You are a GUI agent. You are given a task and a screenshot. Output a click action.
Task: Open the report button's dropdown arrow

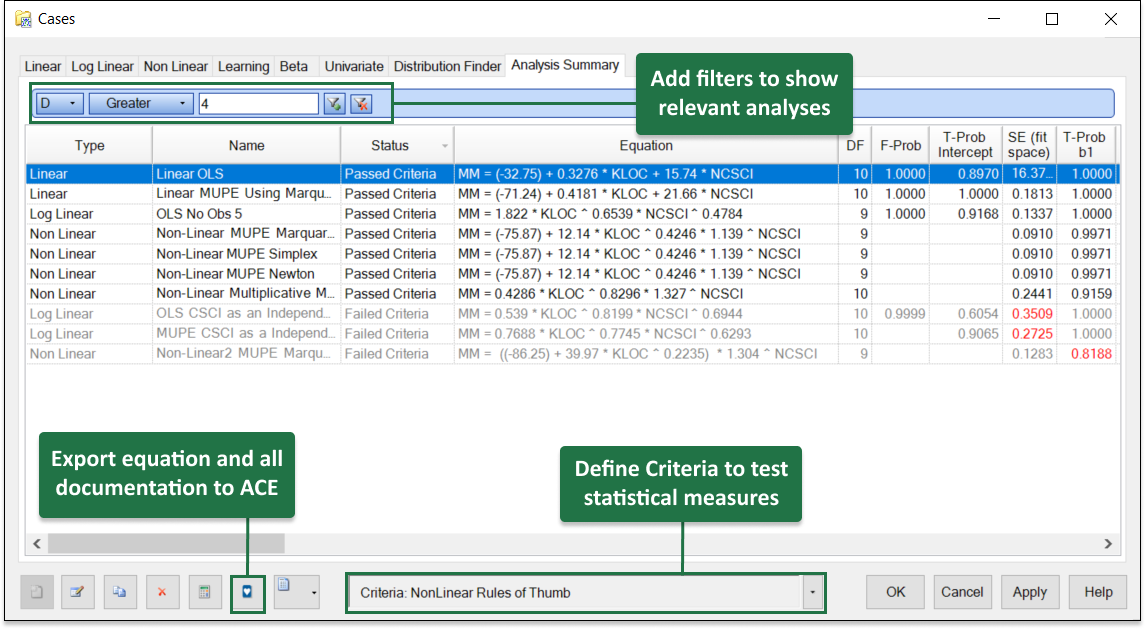point(314,592)
